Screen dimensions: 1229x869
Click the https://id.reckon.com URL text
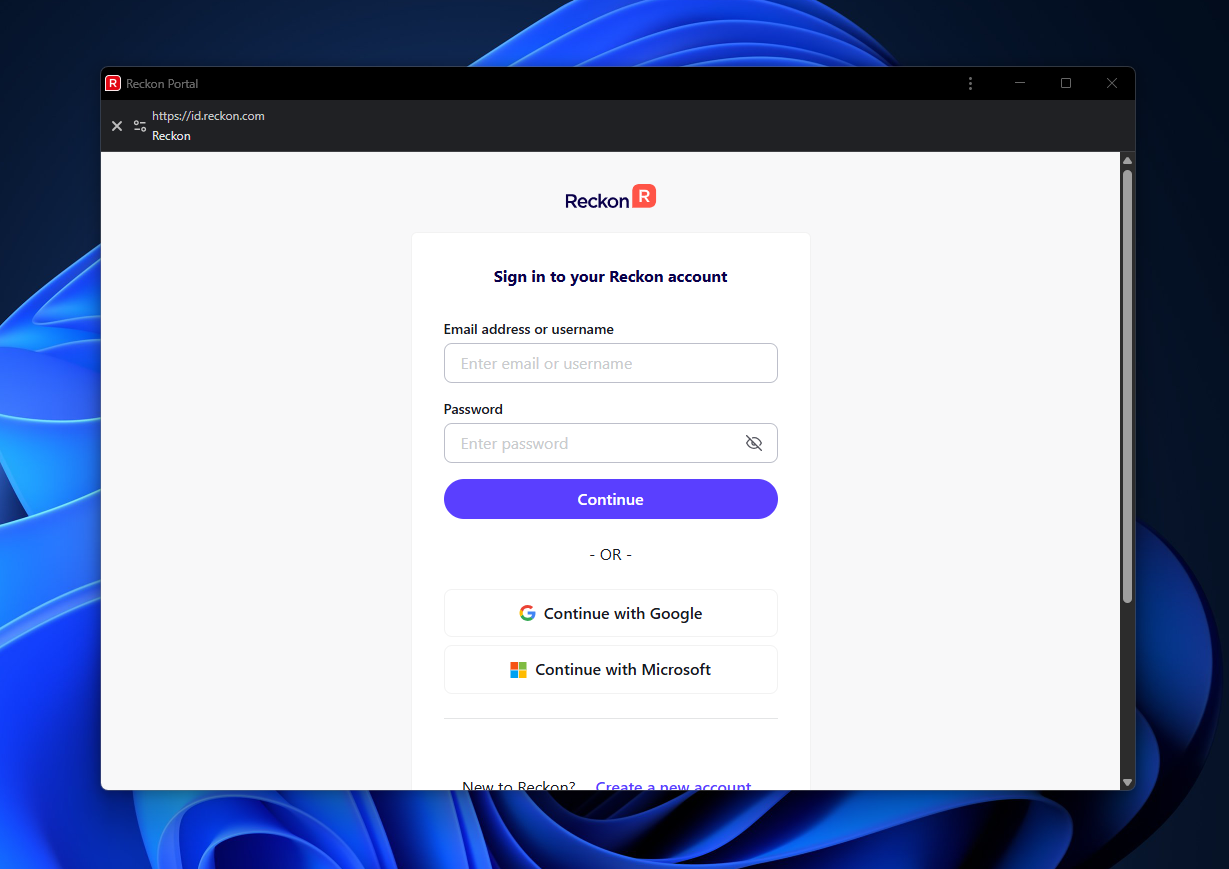pyautogui.click(x=208, y=116)
